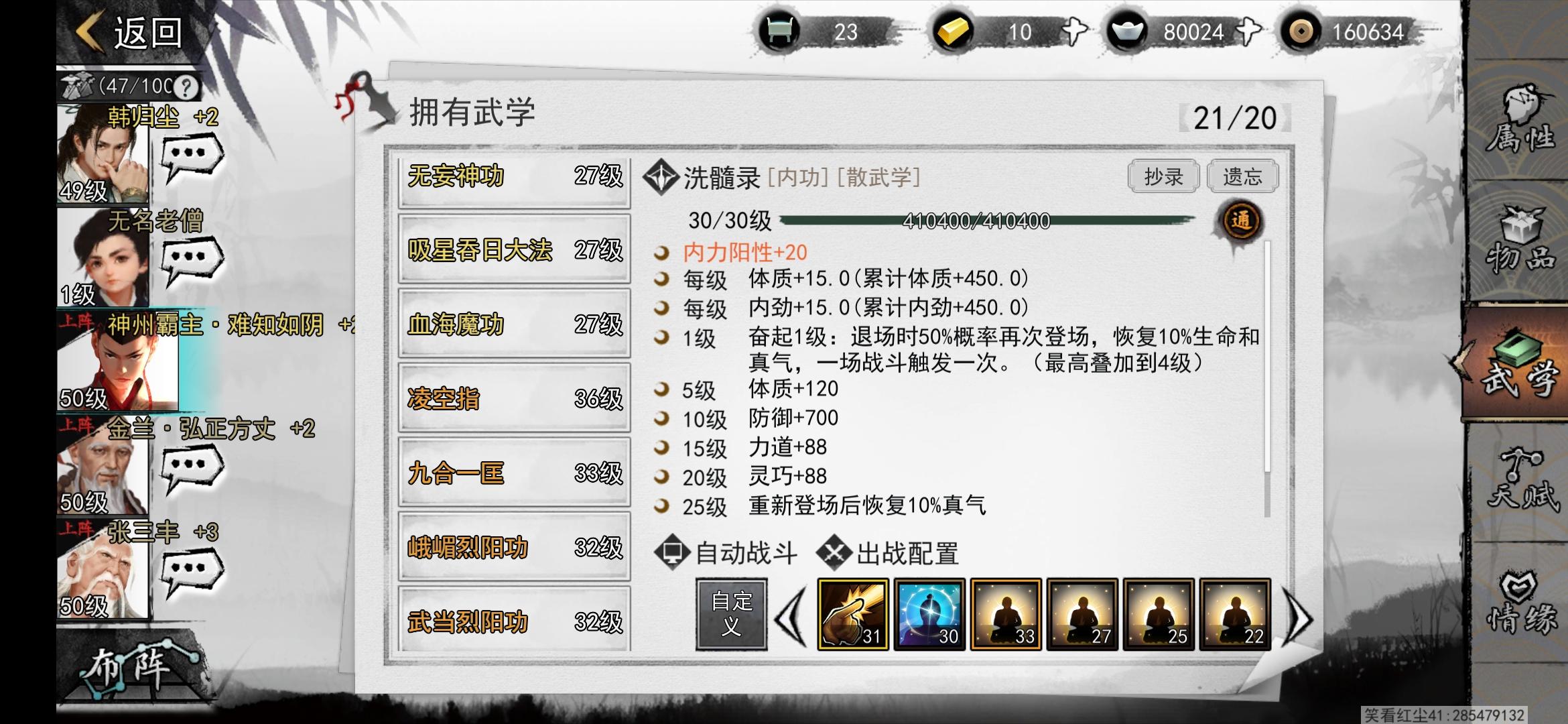
Task: Click the gold ingot plus icon
Action: (x=1073, y=32)
